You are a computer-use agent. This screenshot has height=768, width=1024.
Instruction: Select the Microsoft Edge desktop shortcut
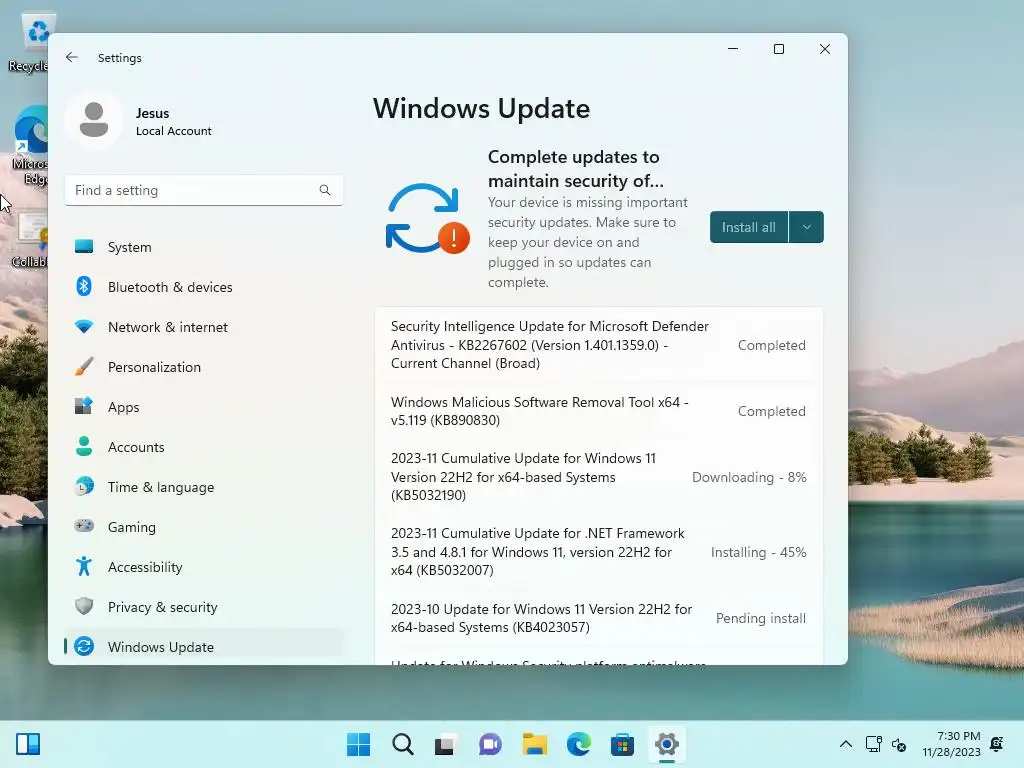tap(29, 146)
